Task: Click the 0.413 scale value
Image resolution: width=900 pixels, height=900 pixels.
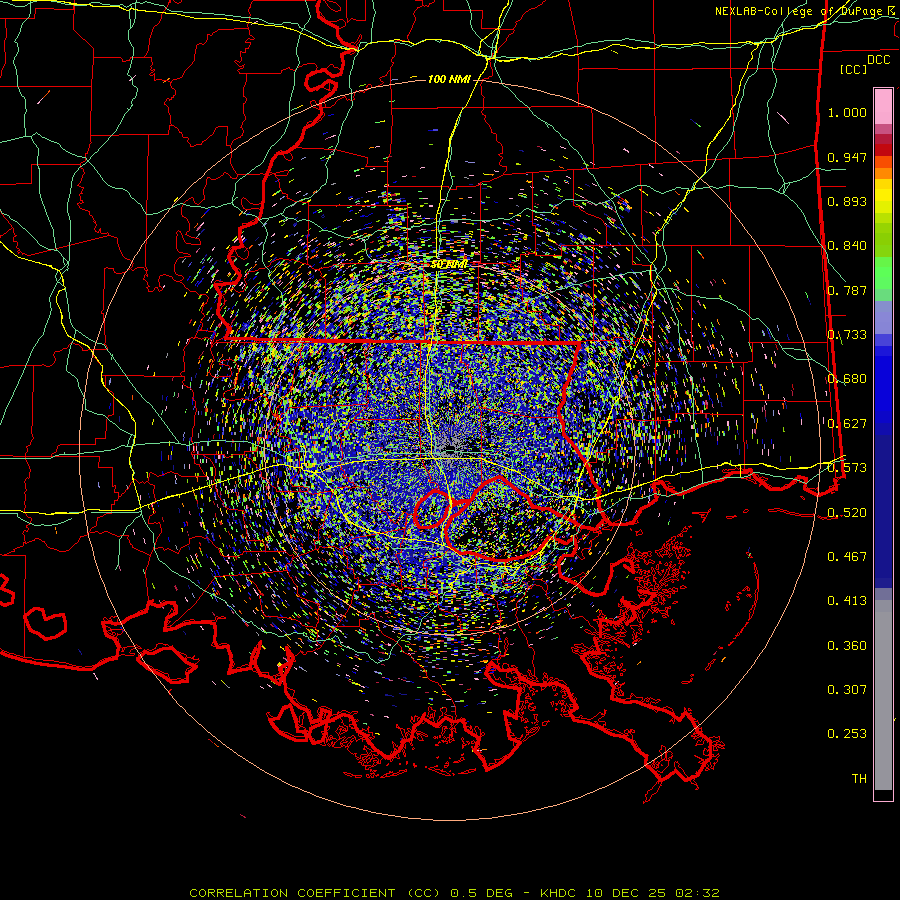Action: point(847,600)
